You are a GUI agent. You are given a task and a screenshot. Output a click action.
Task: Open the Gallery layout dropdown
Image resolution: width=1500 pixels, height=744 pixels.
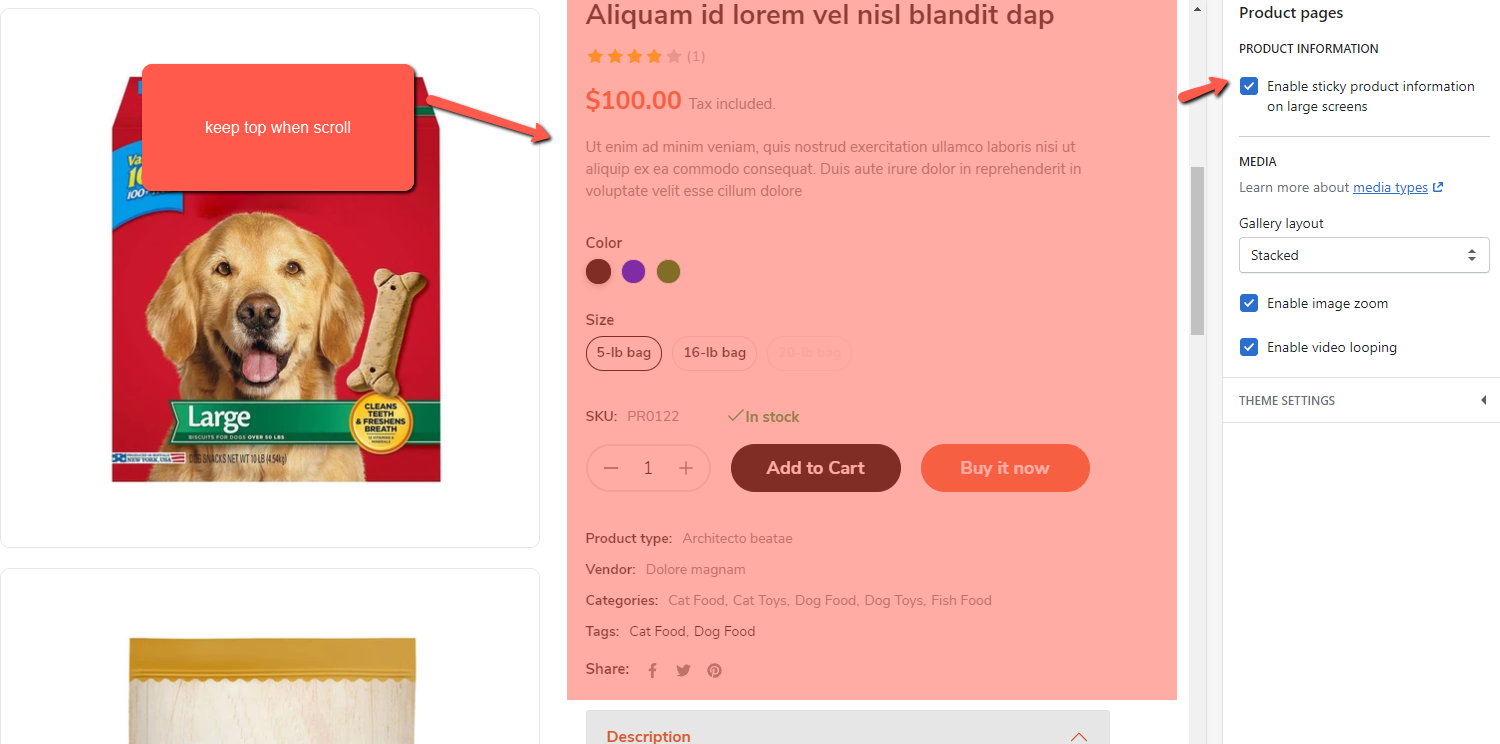(x=1364, y=255)
